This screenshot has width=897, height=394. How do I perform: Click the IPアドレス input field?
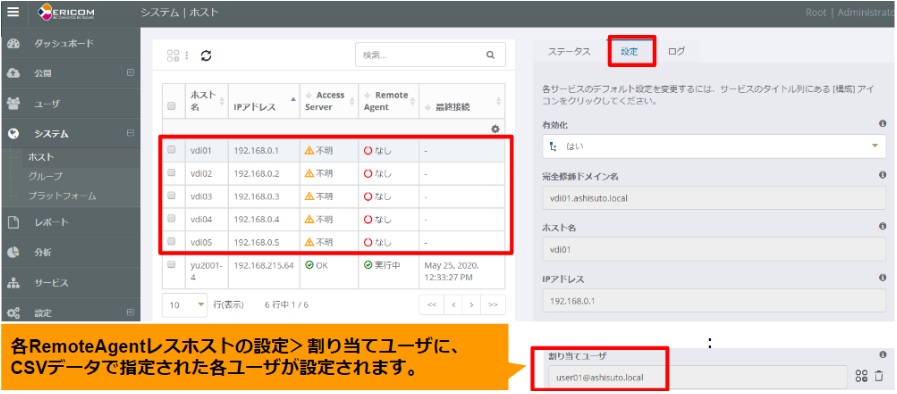coord(714,301)
